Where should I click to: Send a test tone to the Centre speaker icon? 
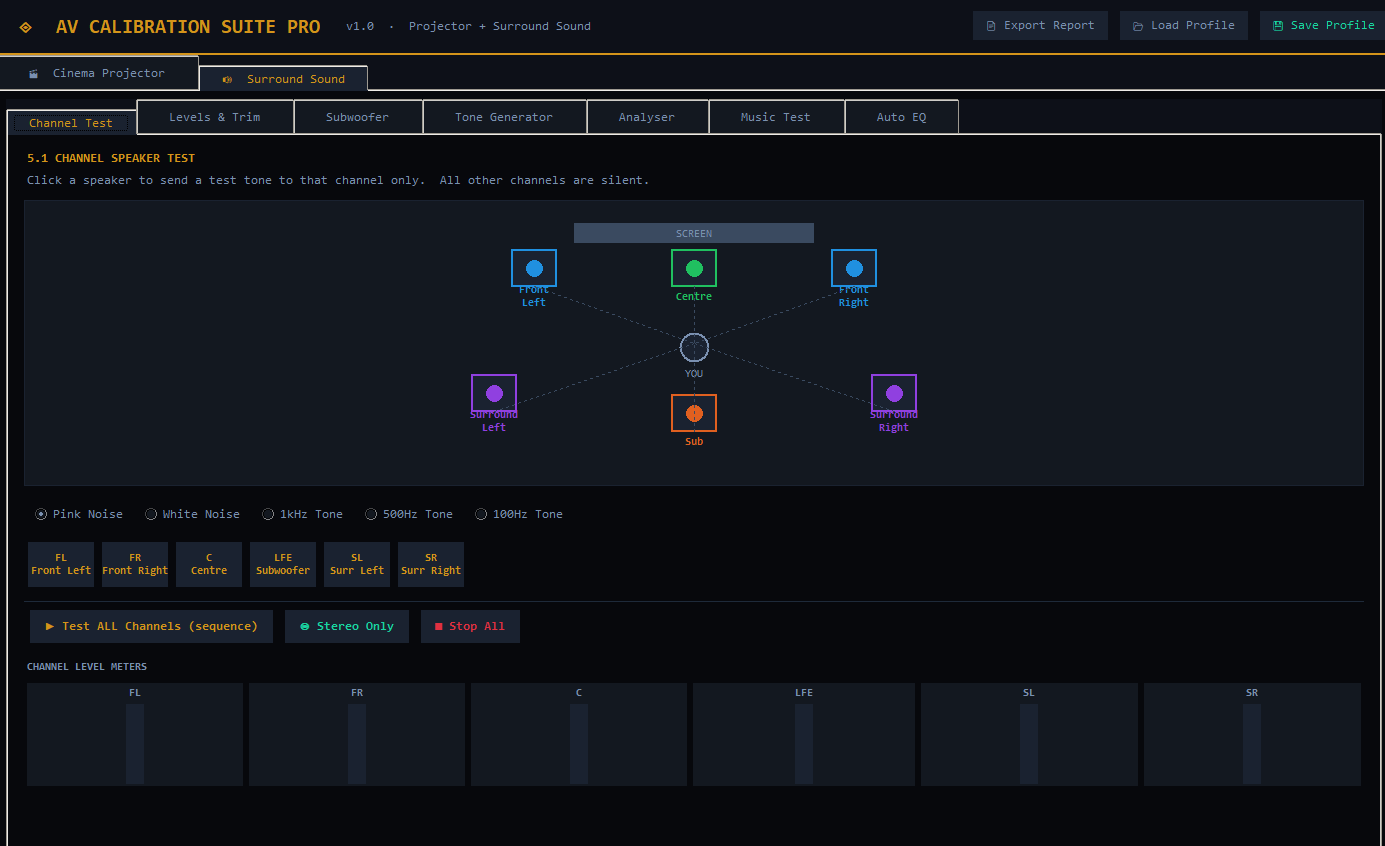(694, 268)
